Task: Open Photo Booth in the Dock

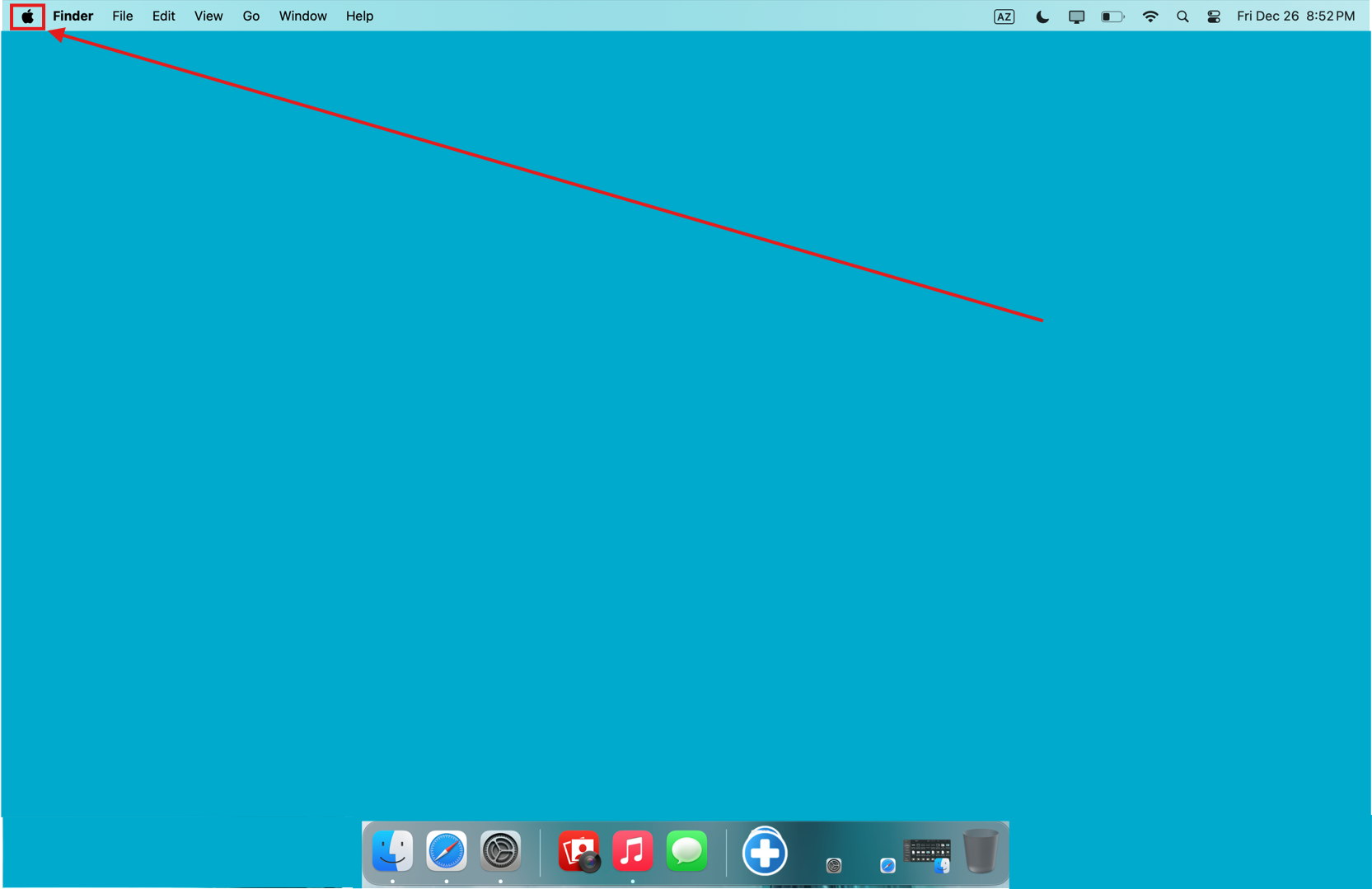Action: pos(578,851)
